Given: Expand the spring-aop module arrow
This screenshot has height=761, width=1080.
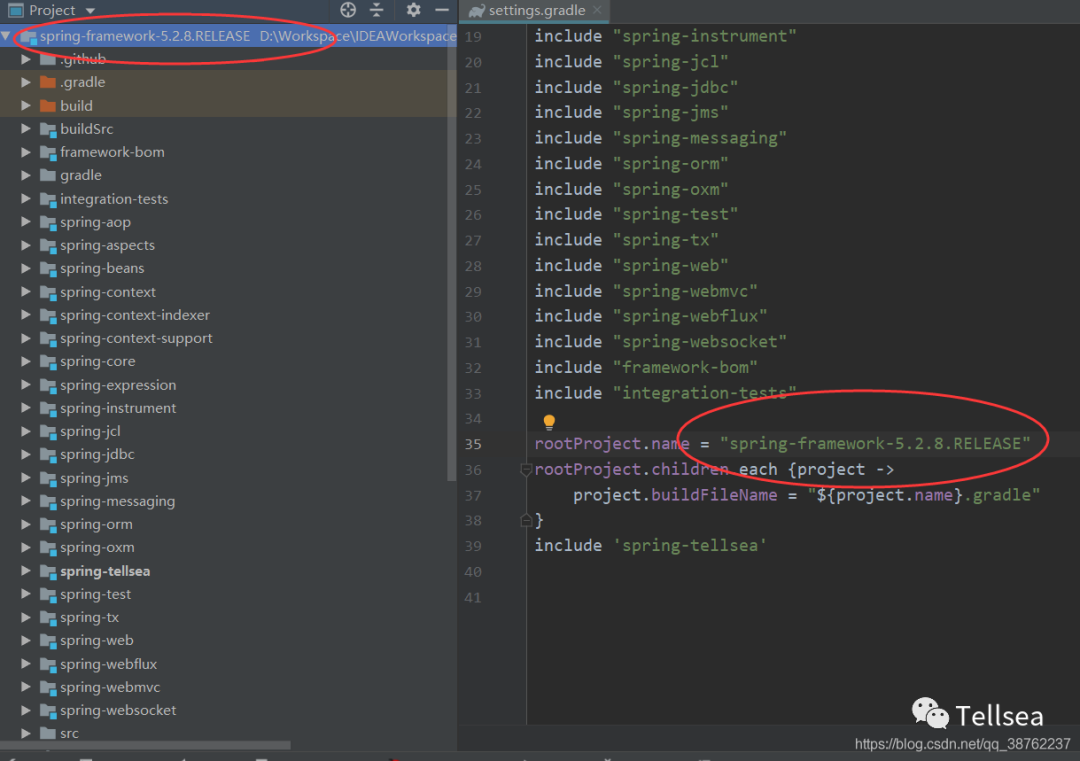Looking at the screenshot, I should coord(25,222).
